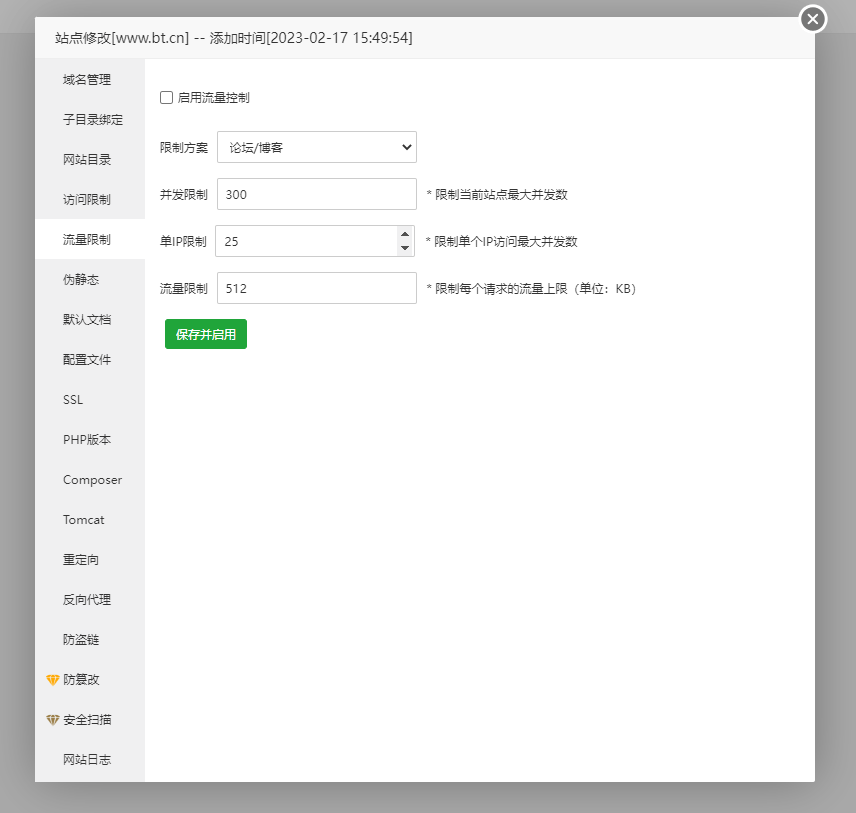Open the SSL settings tab
The width and height of the screenshot is (856, 813).
click(x=73, y=400)
